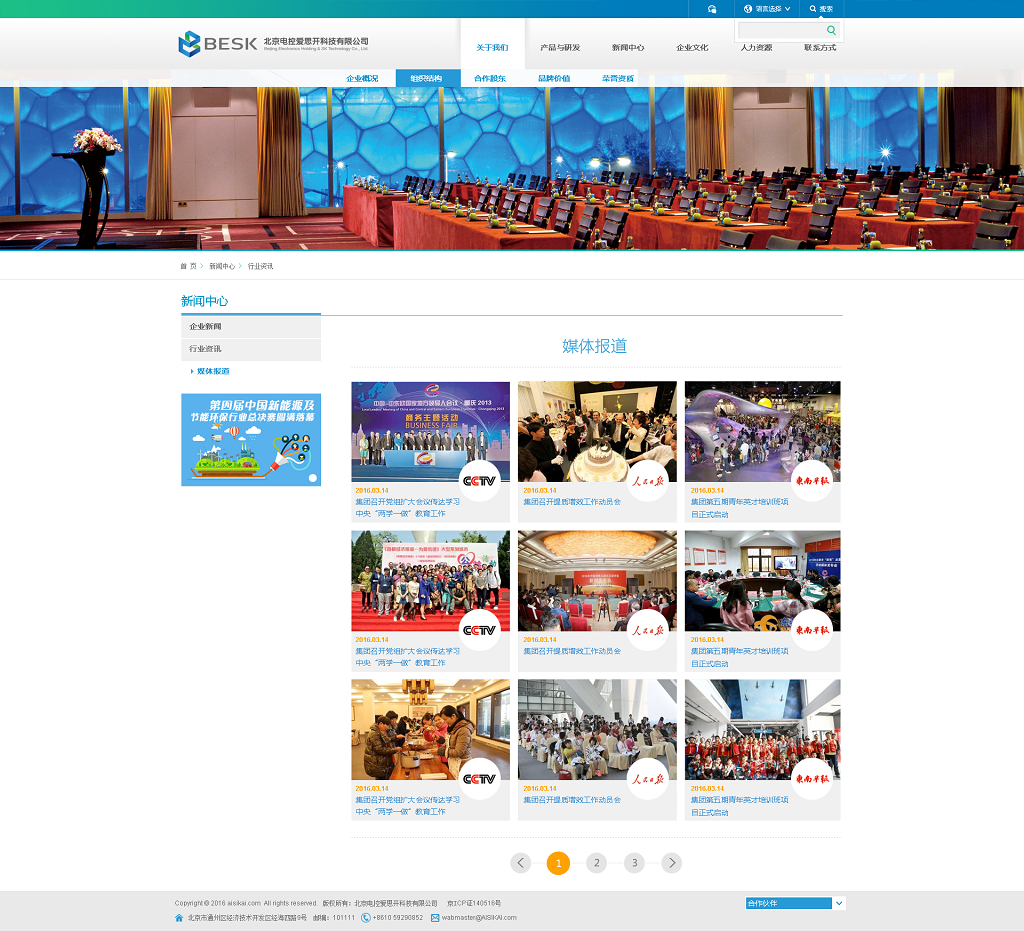Switch to the 品牌价值 sub-navigation tab
The image size is (1024, 931).
554,78
